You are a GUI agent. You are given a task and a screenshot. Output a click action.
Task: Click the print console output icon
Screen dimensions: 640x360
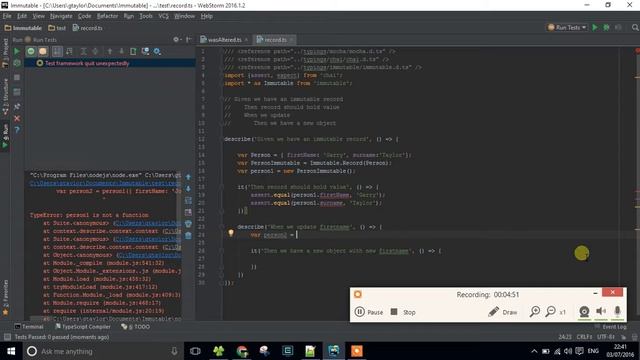(x=188, y=224)
